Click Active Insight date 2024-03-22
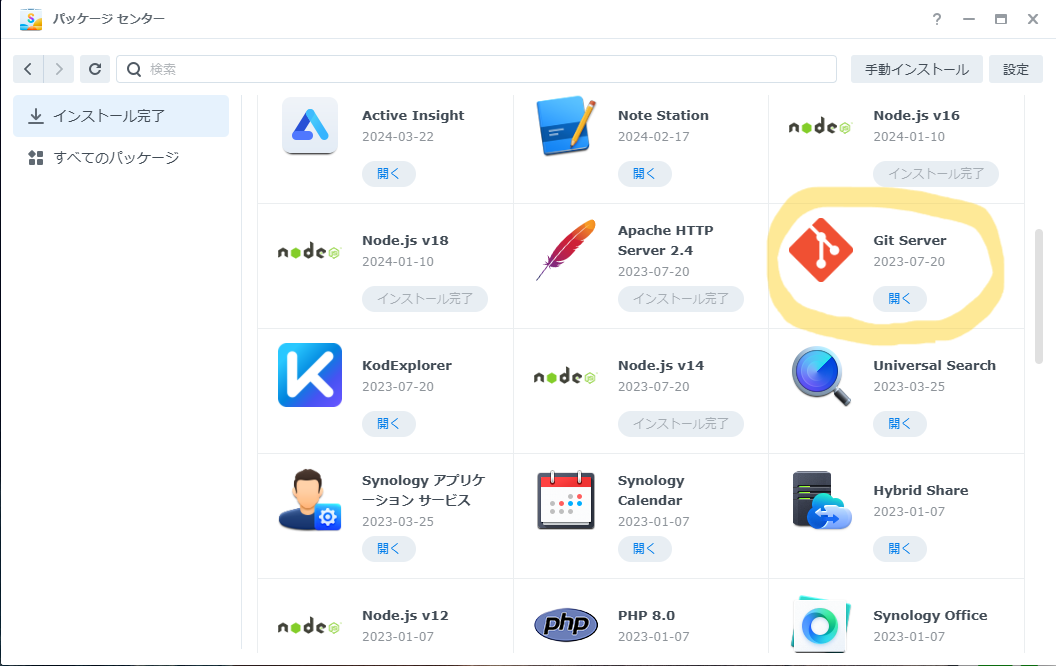This screenshot has height=666, width=1056. click(x=398, y=137)
